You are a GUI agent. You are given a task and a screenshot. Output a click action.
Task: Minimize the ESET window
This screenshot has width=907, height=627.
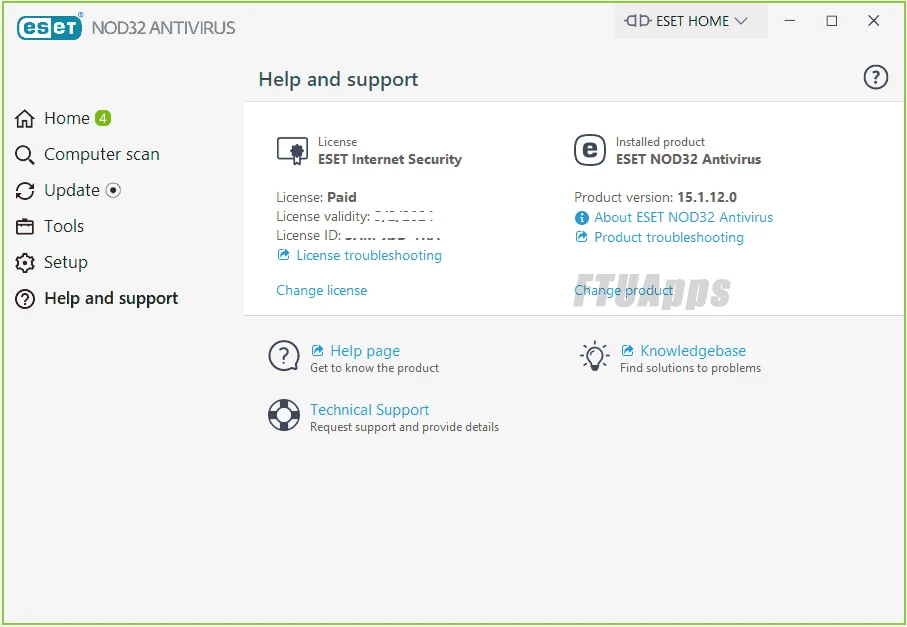point(790,21)
